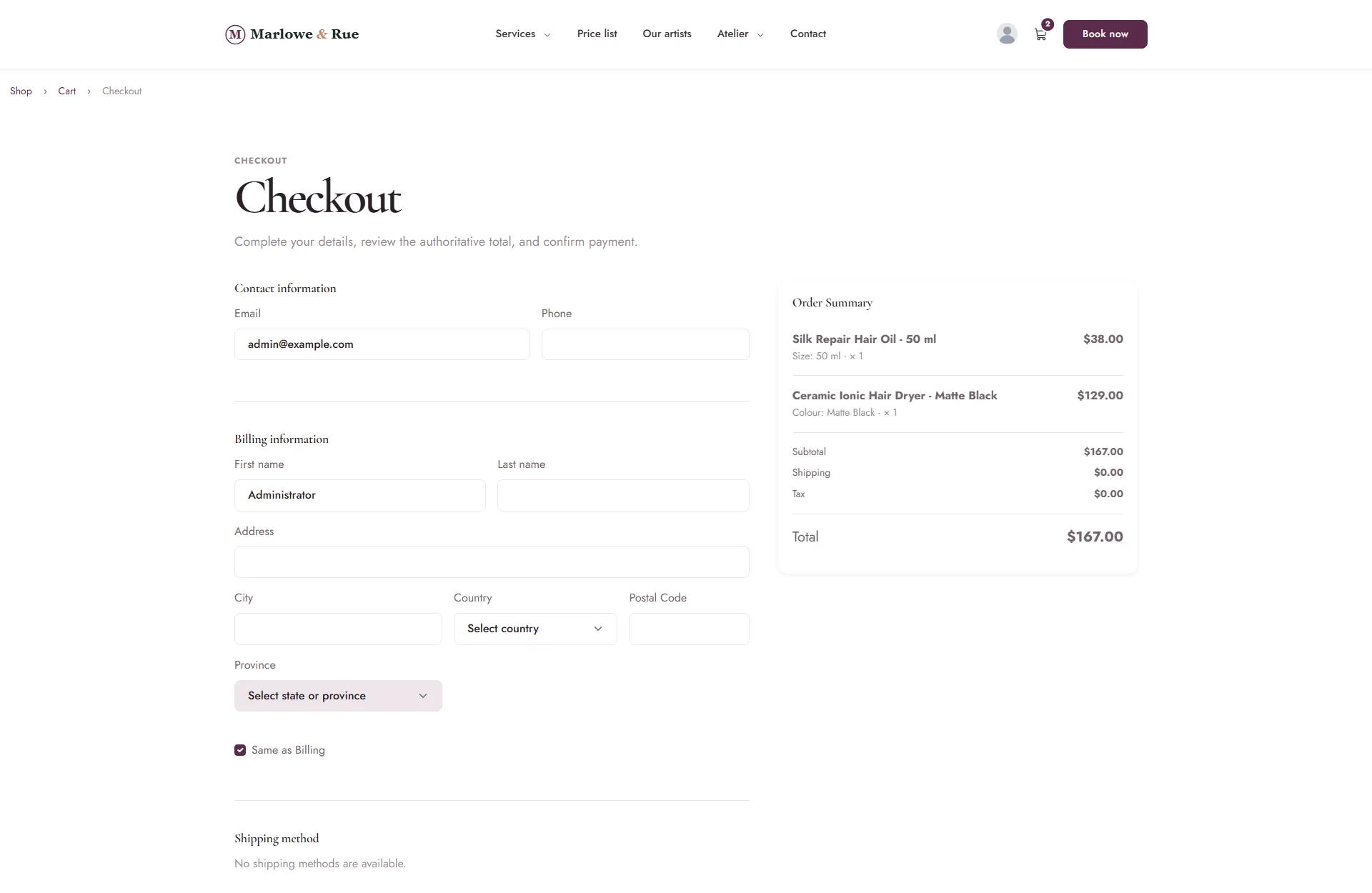Click the $38.00 item price
The image size is (1372, 893).
(1103, 339)
